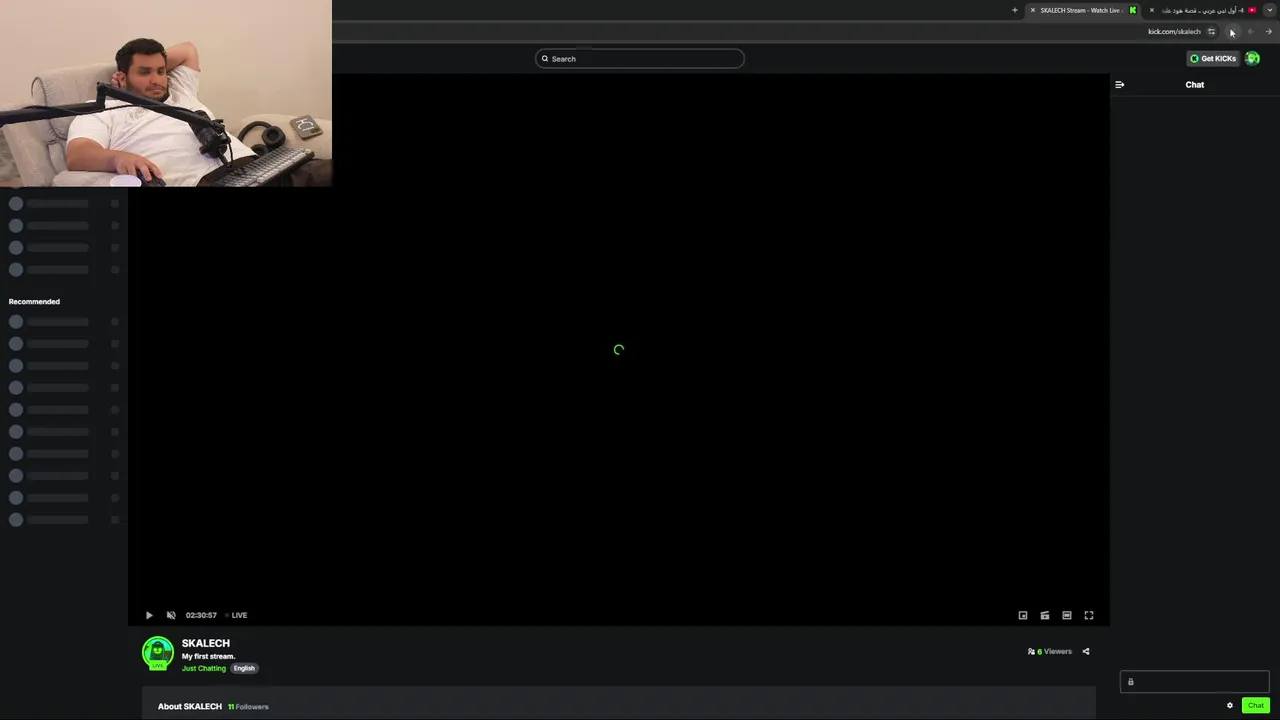The height and width of the screenshot is (720, 1280).
Task: Toggle theater mode in the player
Action: [x=1067, y=615]
